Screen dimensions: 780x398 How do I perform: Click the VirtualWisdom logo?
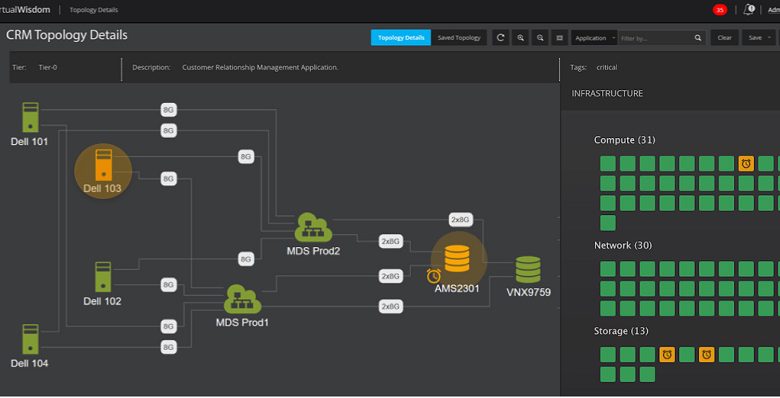[x=25, y=9]
